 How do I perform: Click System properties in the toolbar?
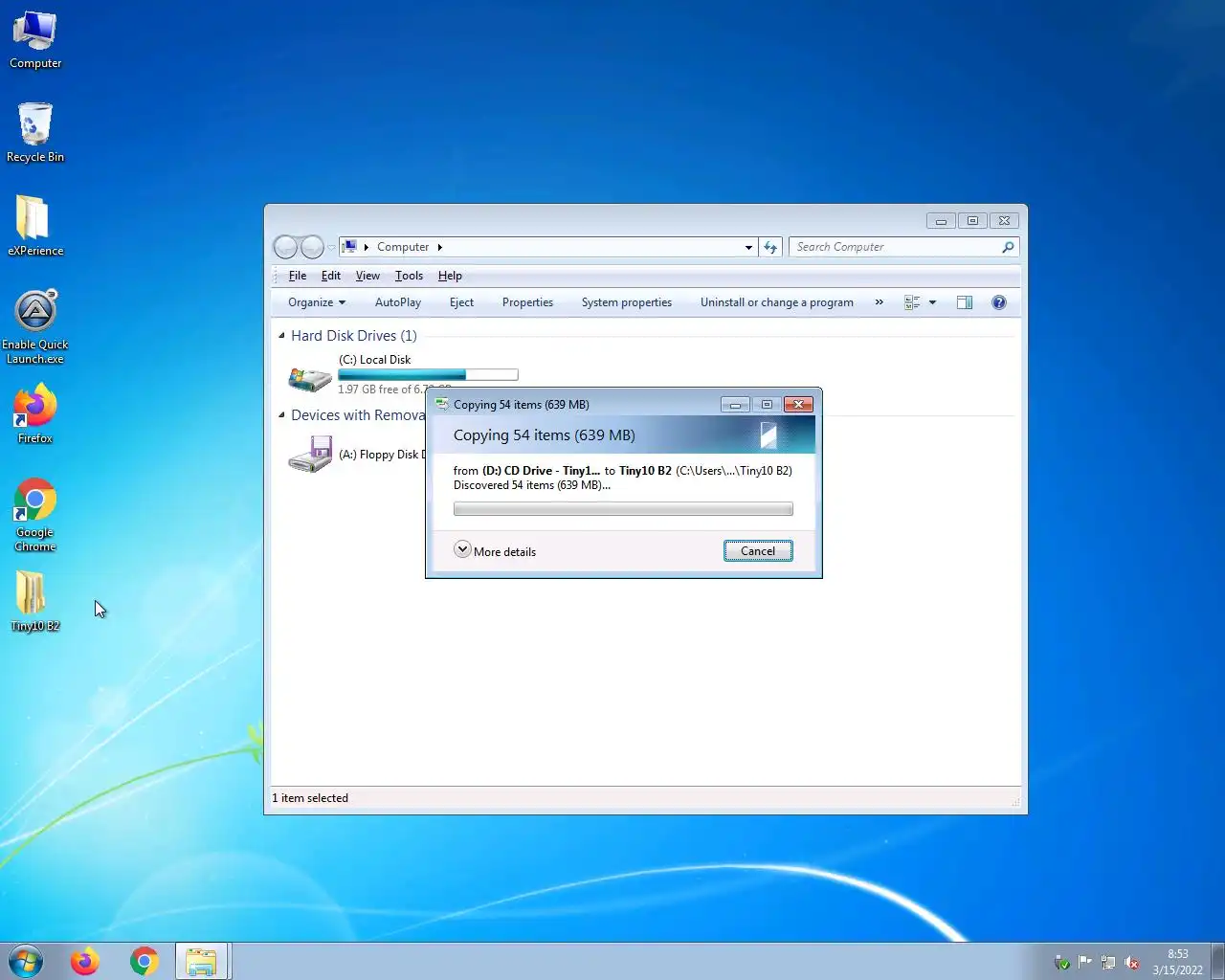(627, 302)
